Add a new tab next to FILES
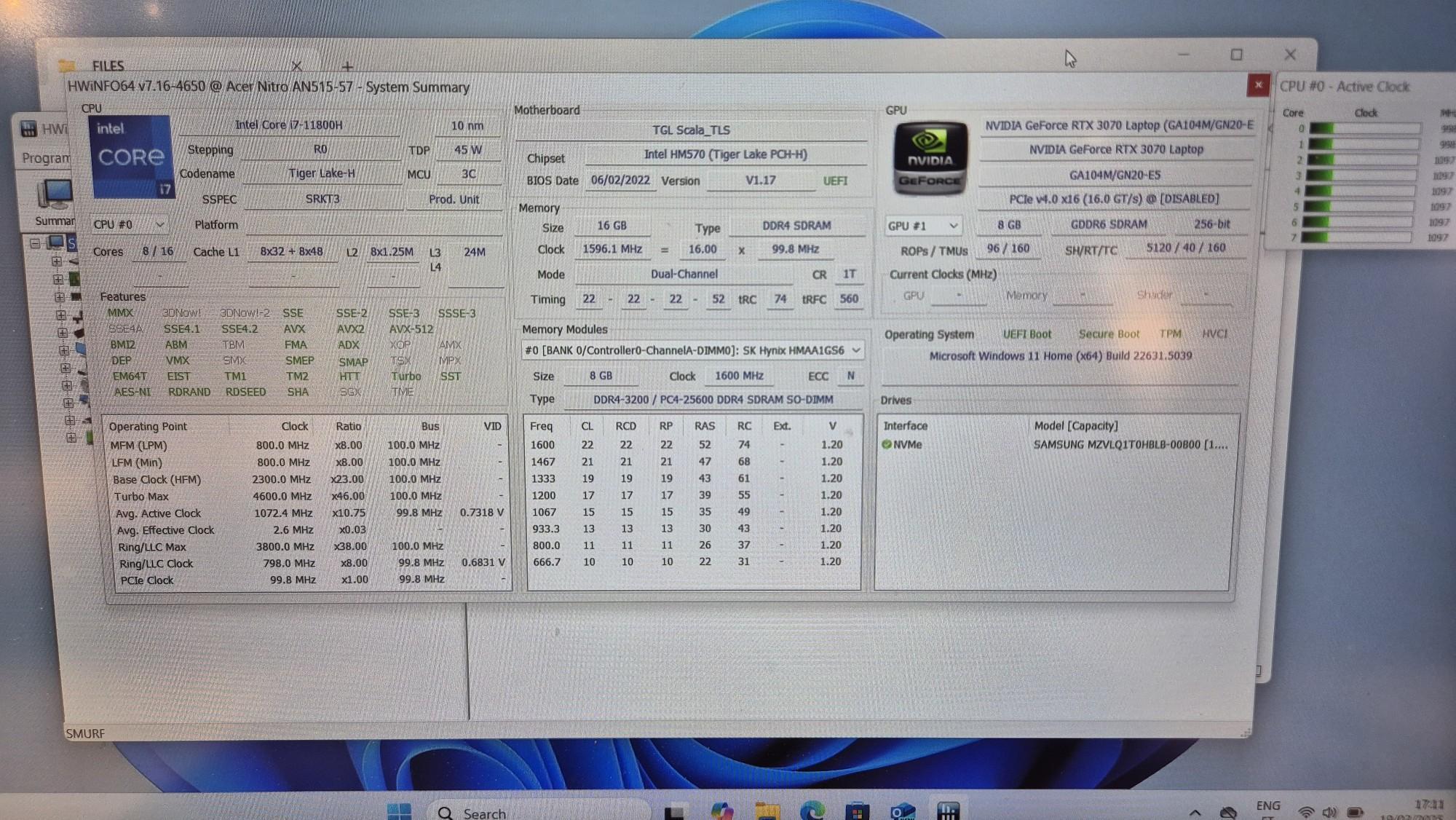Screen dimensions: 1456x820 pos(347,66)
